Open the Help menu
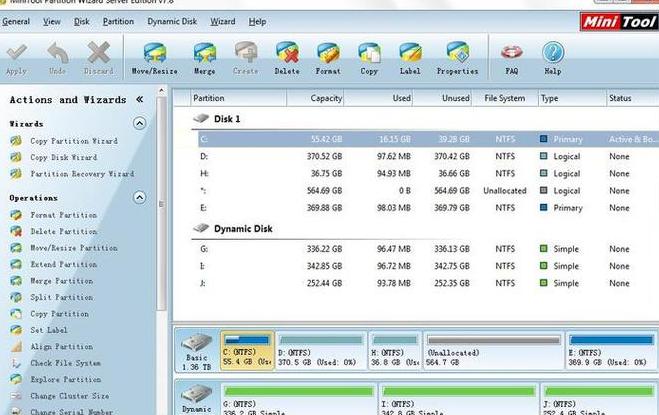The image size is (659, 415). point(257,21)
